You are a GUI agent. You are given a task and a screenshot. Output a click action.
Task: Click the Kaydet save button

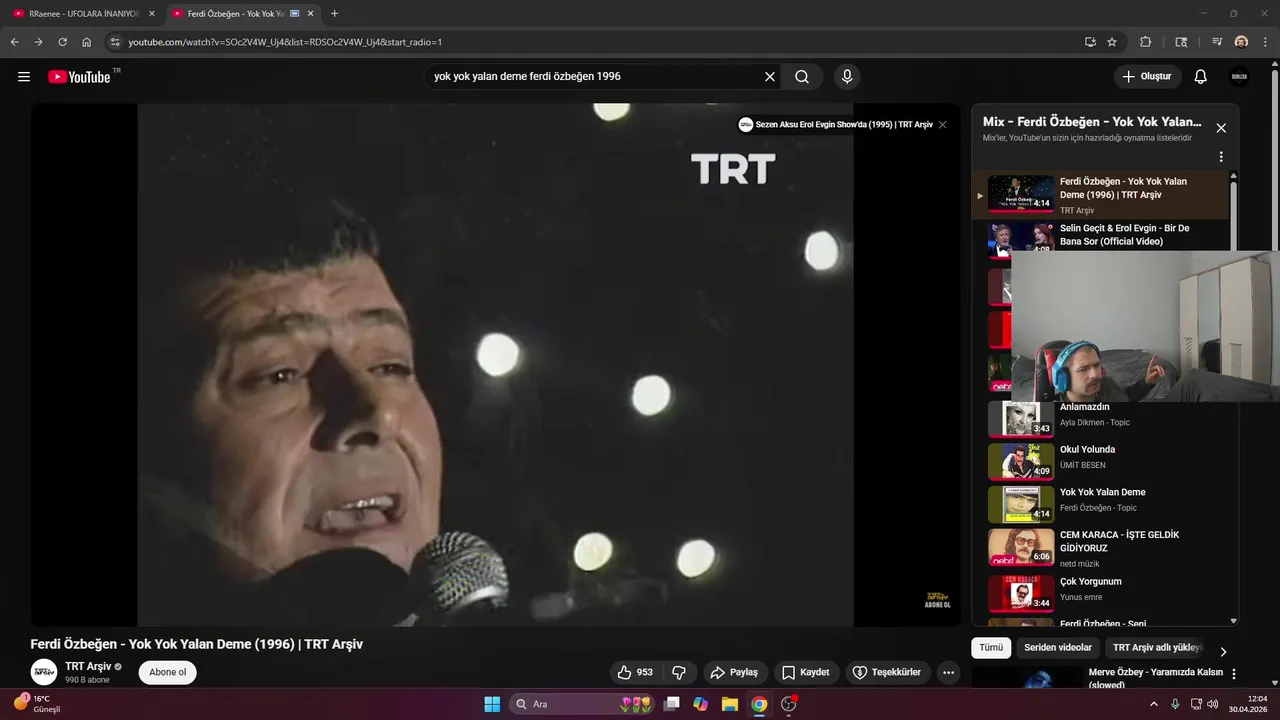[x=806, y=672]
